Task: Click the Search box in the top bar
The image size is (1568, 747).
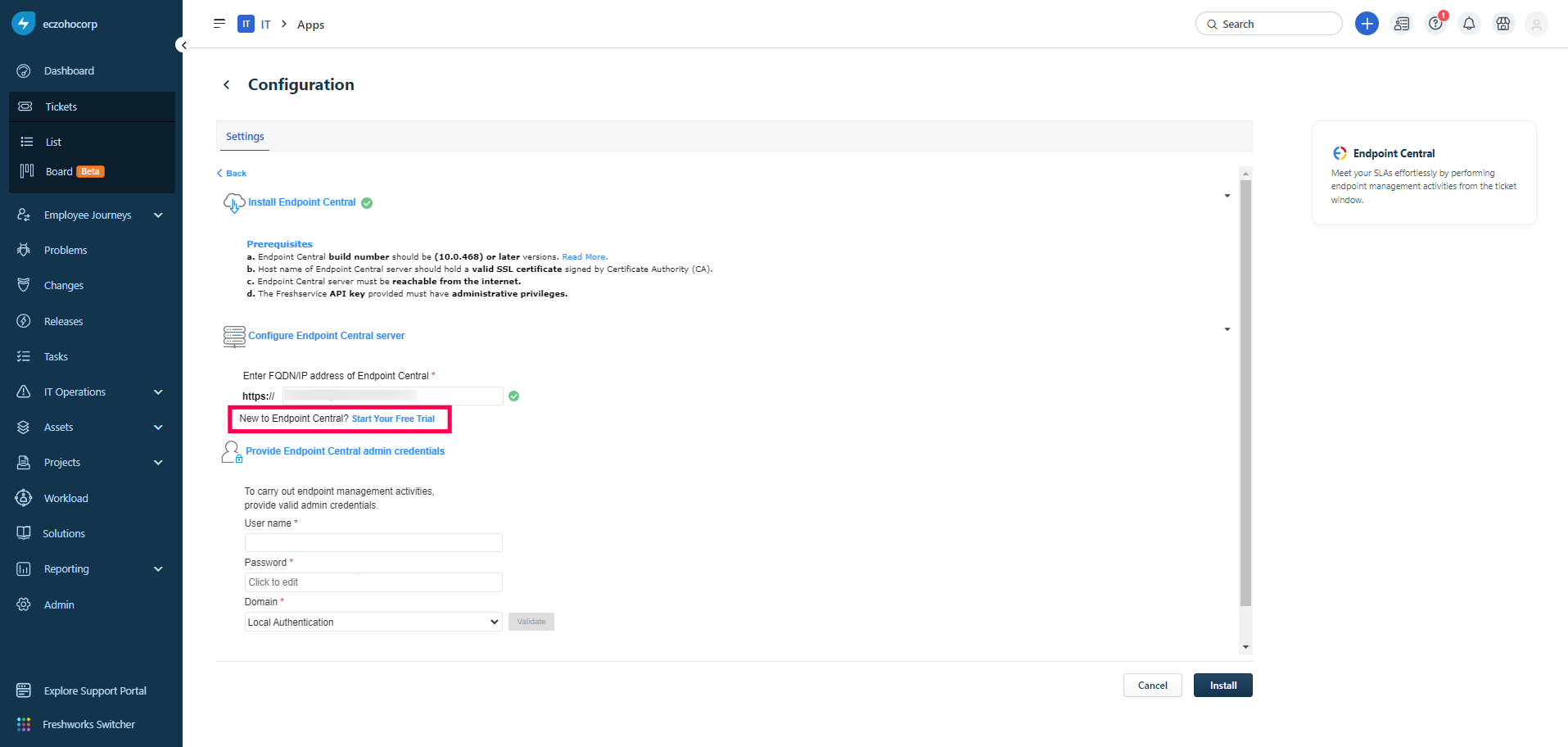Action: [x=1269, y=24]
